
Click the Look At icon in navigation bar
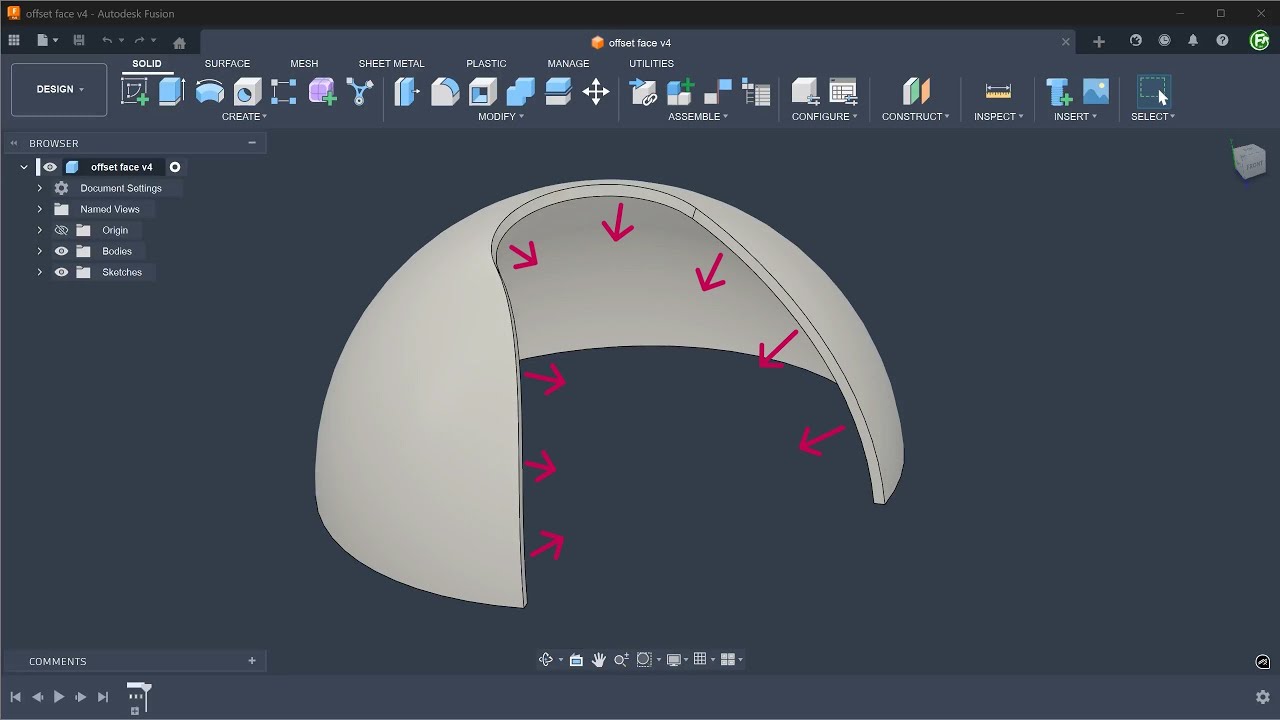point(576,660)
